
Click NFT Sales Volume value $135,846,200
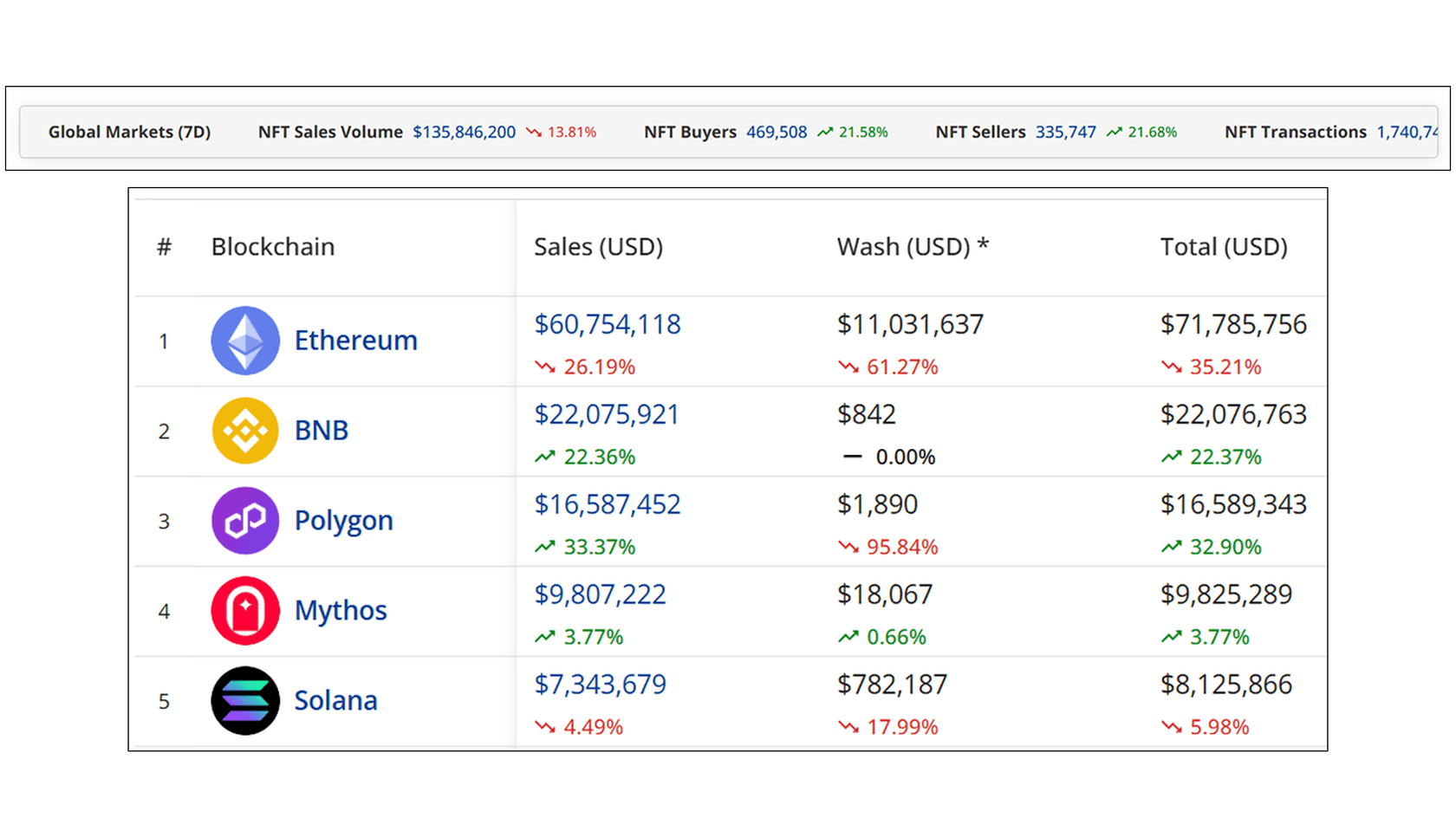coord(464,132)
